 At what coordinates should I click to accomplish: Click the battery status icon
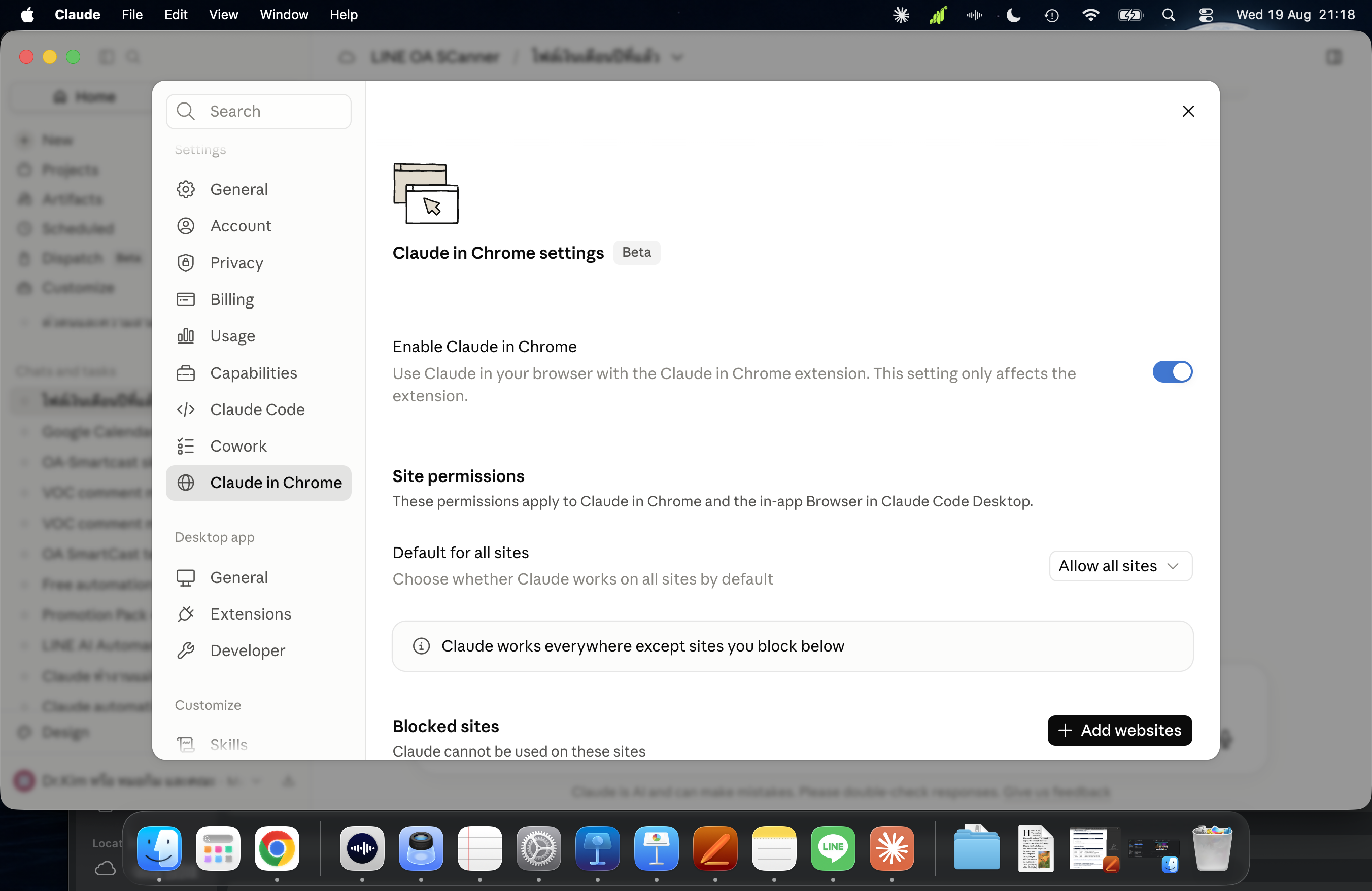click(x=1130, y=14)
